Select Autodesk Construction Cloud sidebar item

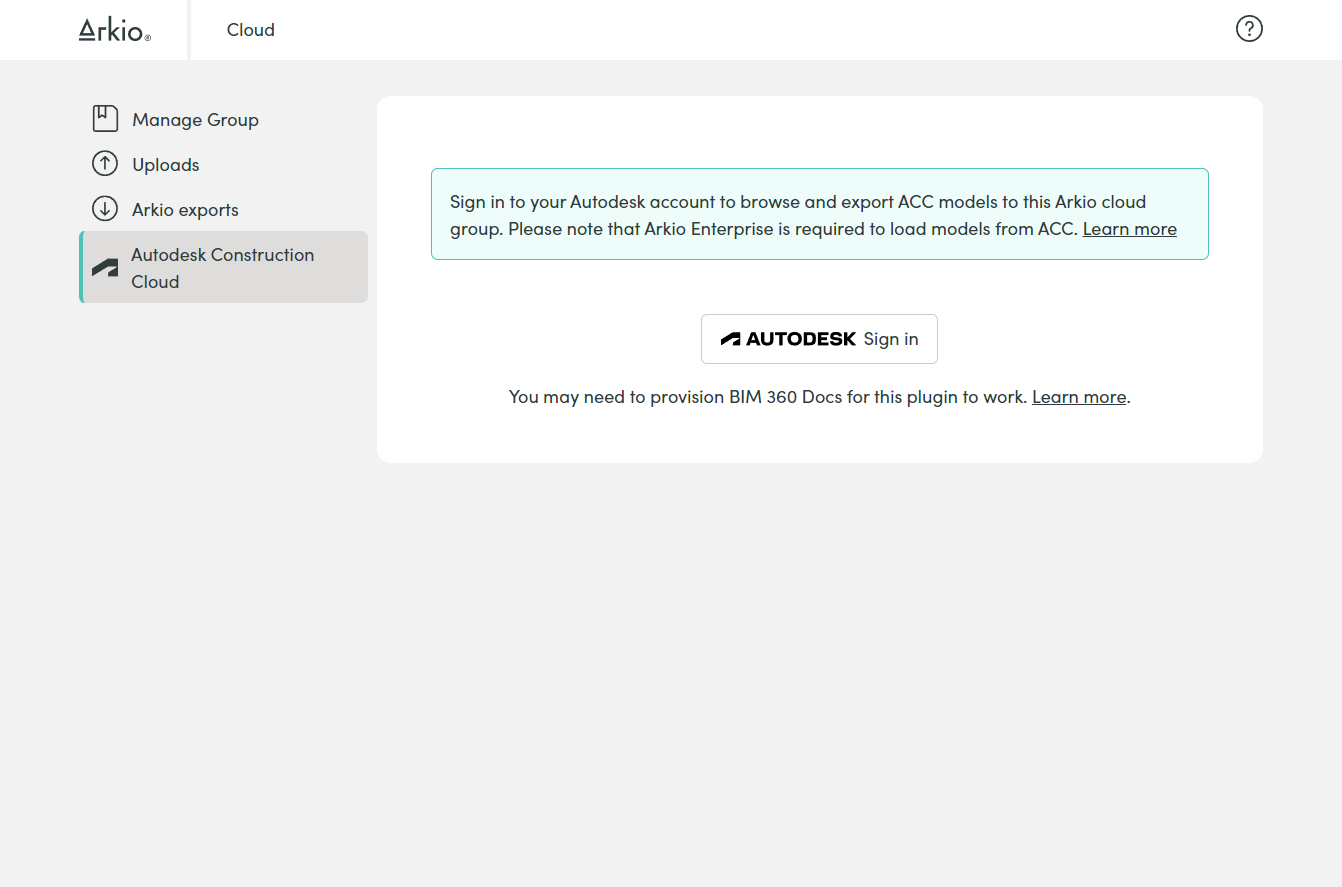click(223, 267)
